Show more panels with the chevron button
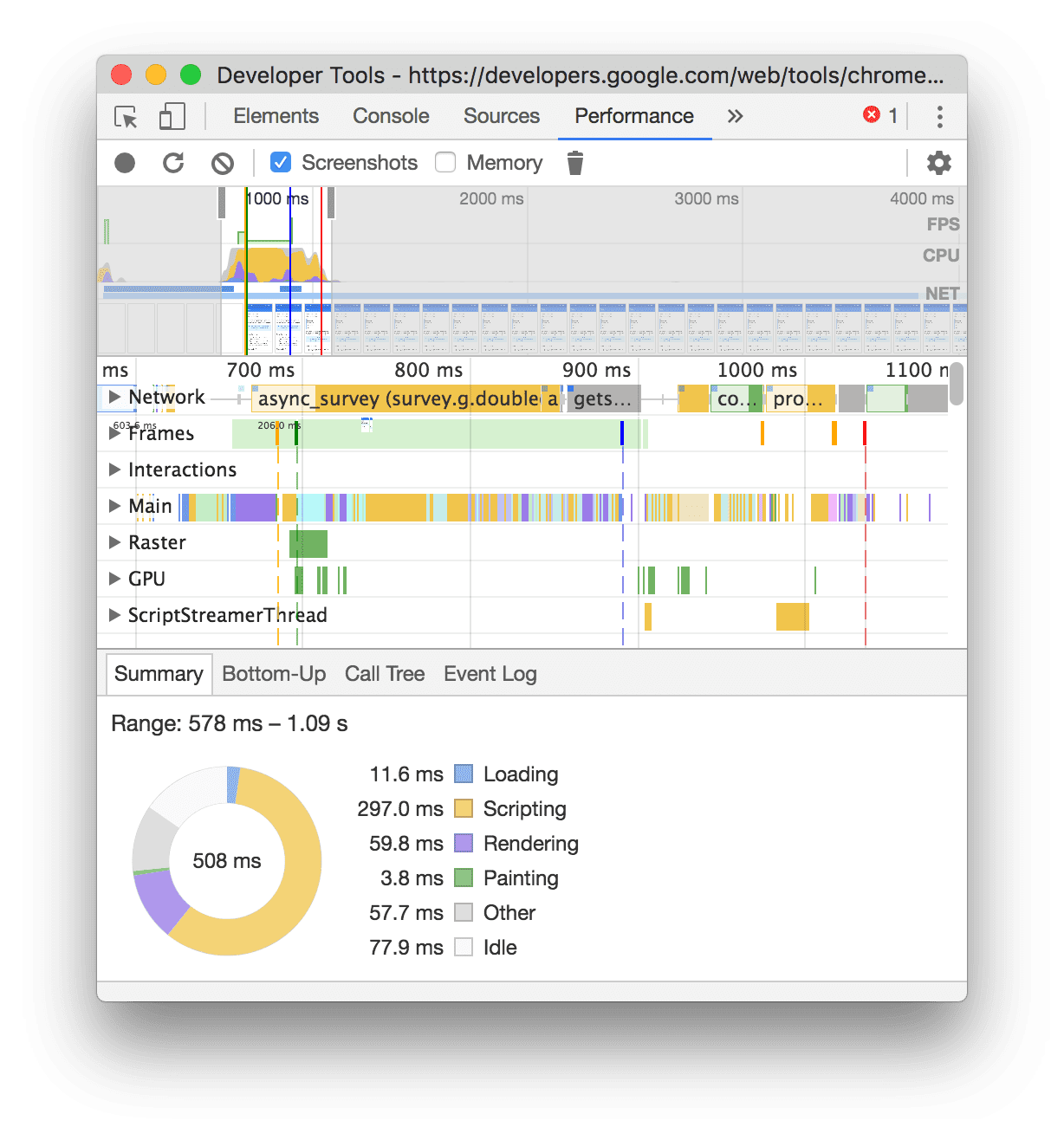1064x1140 pixels. (x=734, y=115)
